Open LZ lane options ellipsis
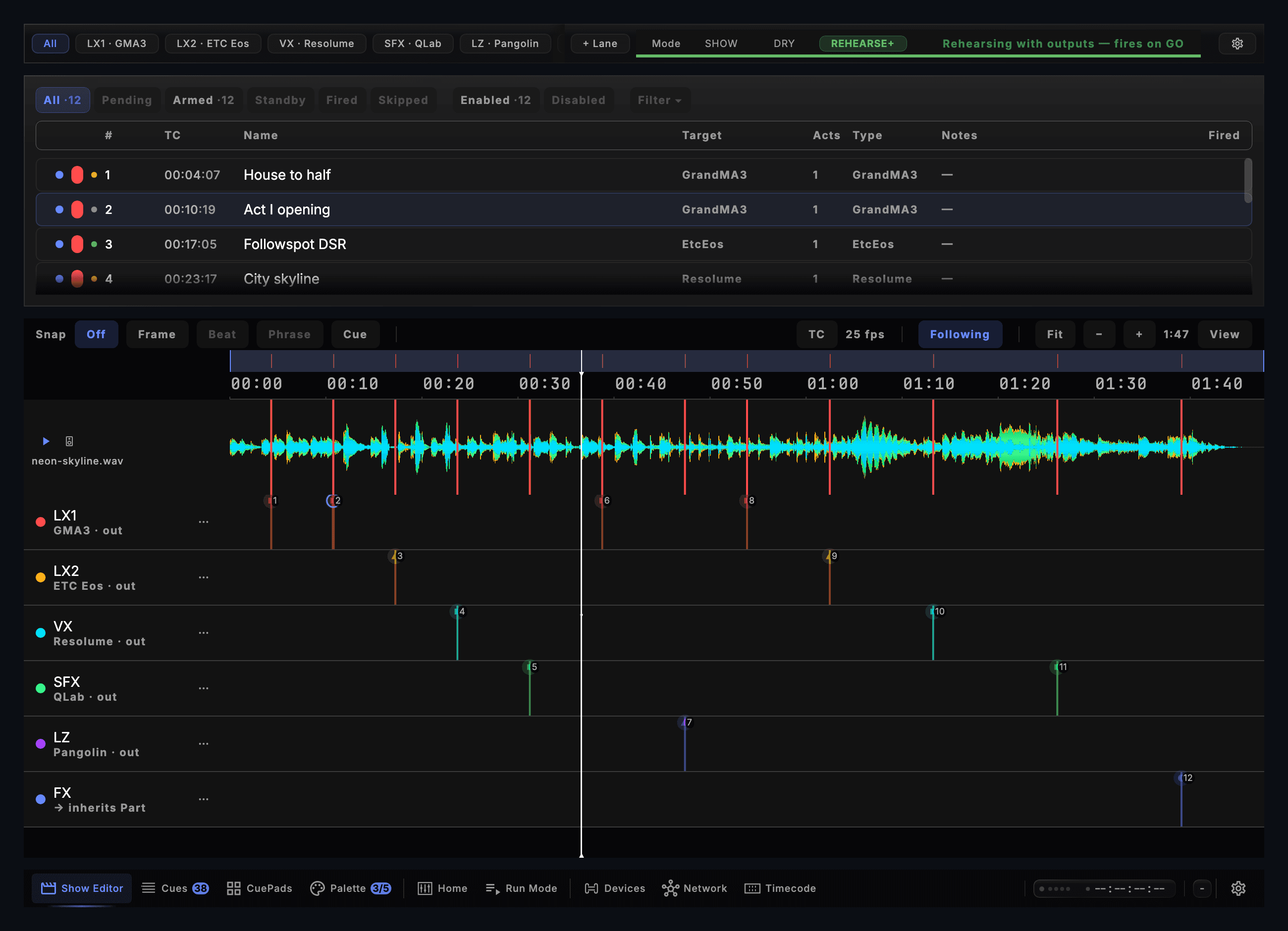1288x931 pixels. (x=203, y=744)
